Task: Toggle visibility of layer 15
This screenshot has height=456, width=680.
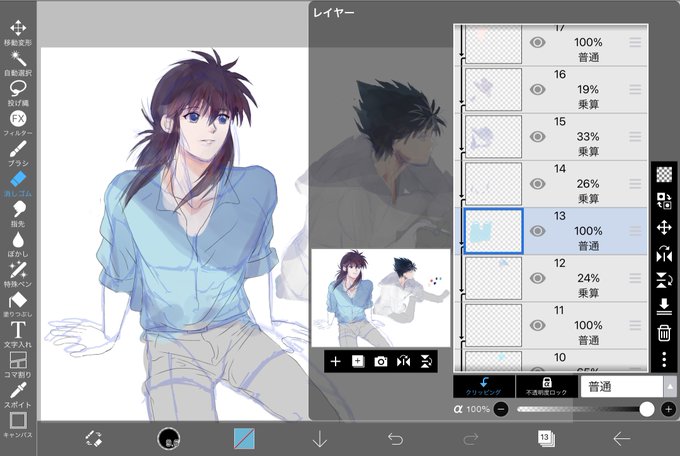Action: (x=537, y=137)
